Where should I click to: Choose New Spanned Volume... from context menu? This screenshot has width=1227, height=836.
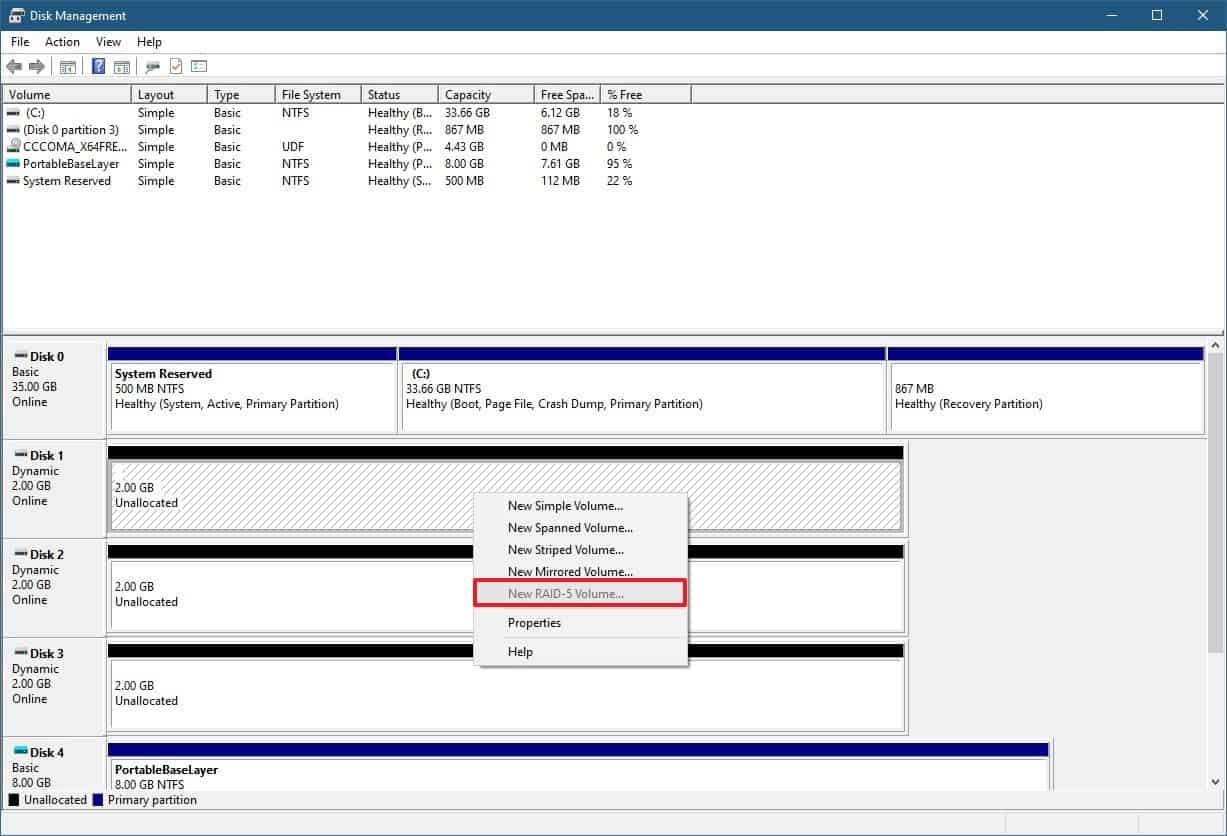coord(580,528)
